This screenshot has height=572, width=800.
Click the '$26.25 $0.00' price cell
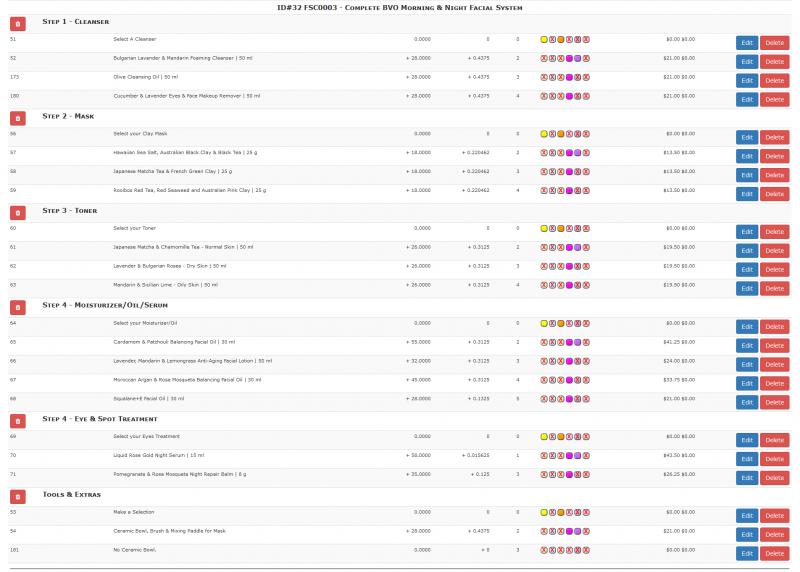(679, 474)
